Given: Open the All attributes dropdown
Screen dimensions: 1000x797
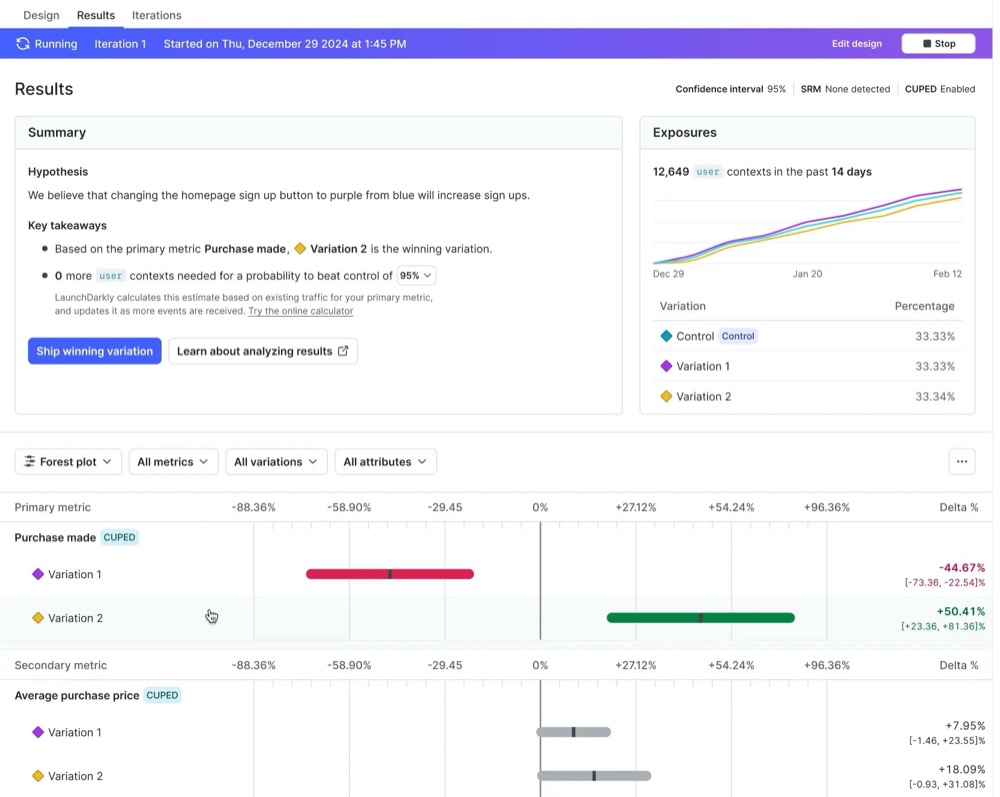Looking at the screenshot, I should [x=385, y=461].
